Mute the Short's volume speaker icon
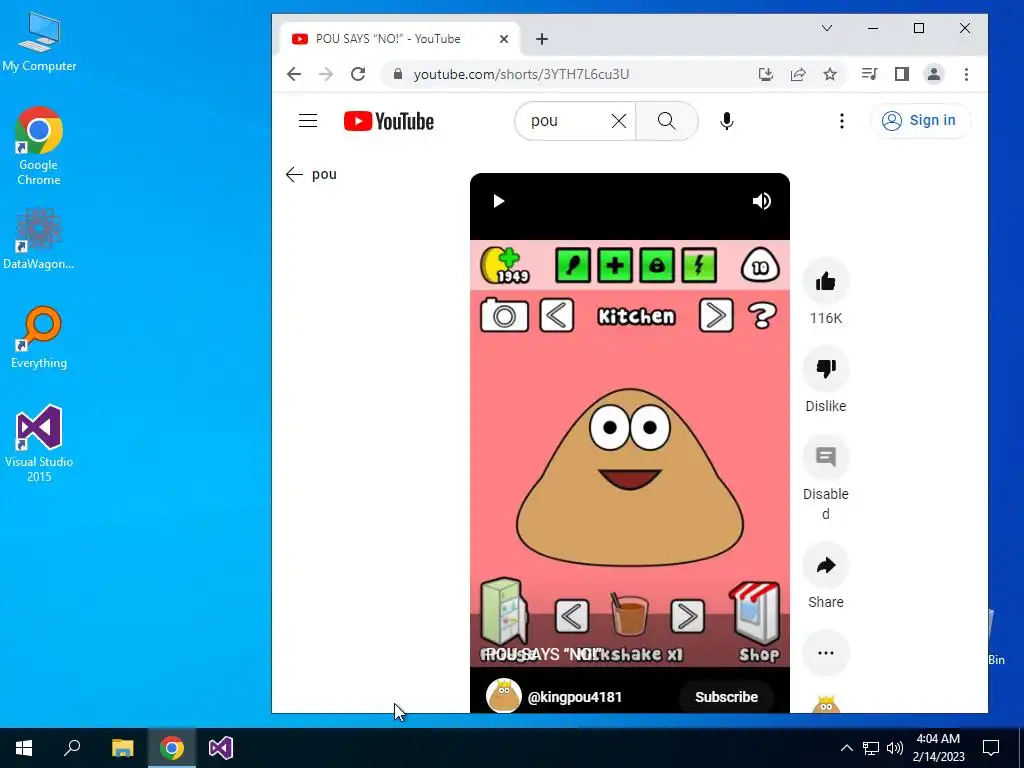The width and height of the screenshot is (1024, 768). 761,201
